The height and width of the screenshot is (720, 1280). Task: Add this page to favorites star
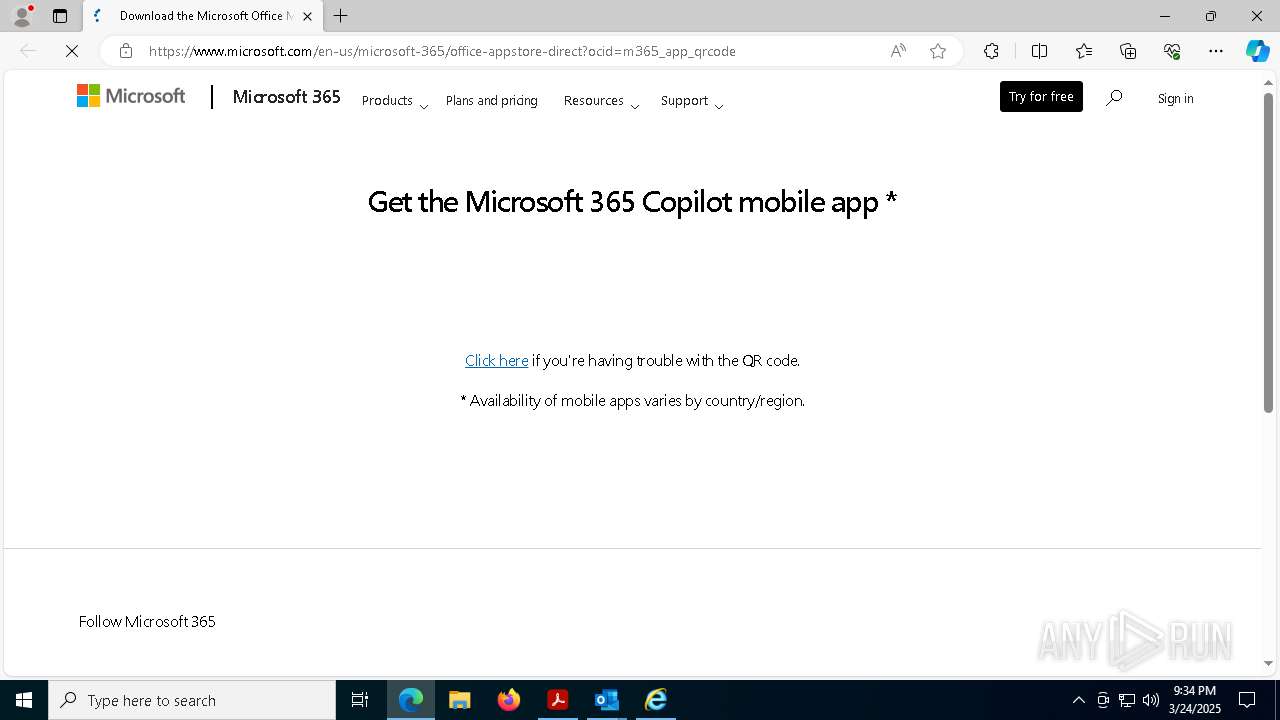point(938,51)
